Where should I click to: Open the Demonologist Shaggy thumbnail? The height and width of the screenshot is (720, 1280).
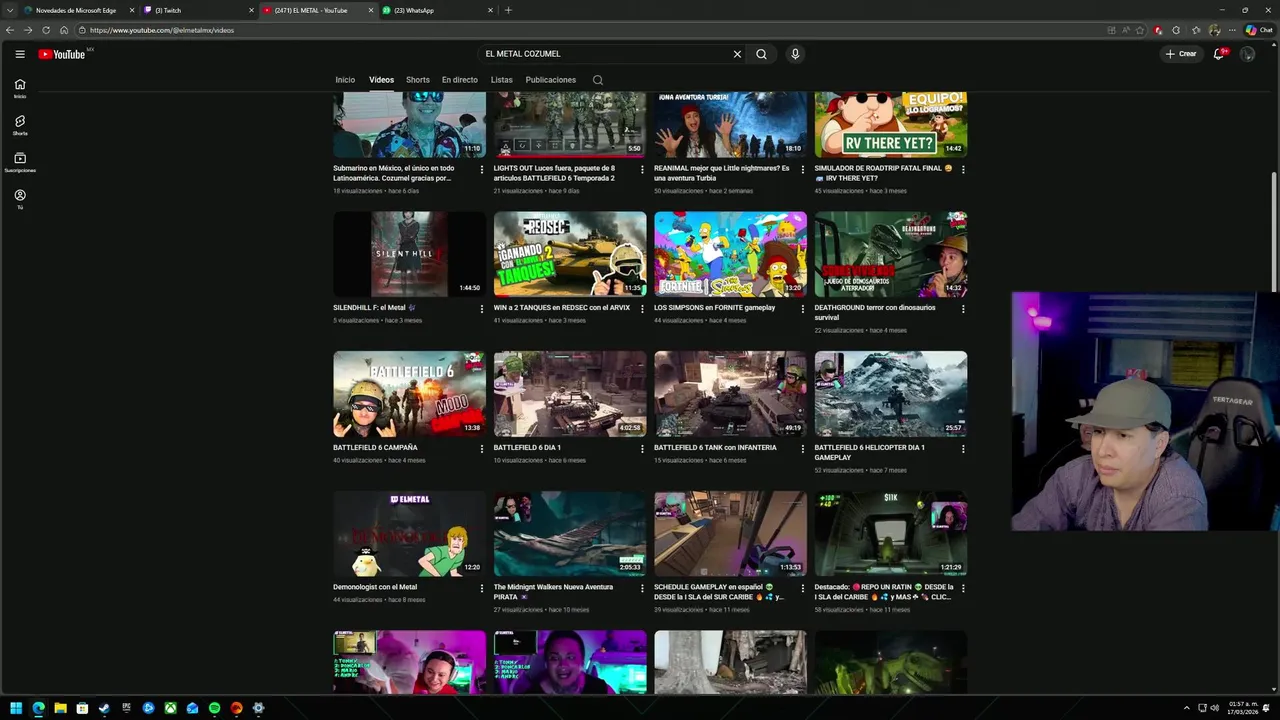(409, 534)
